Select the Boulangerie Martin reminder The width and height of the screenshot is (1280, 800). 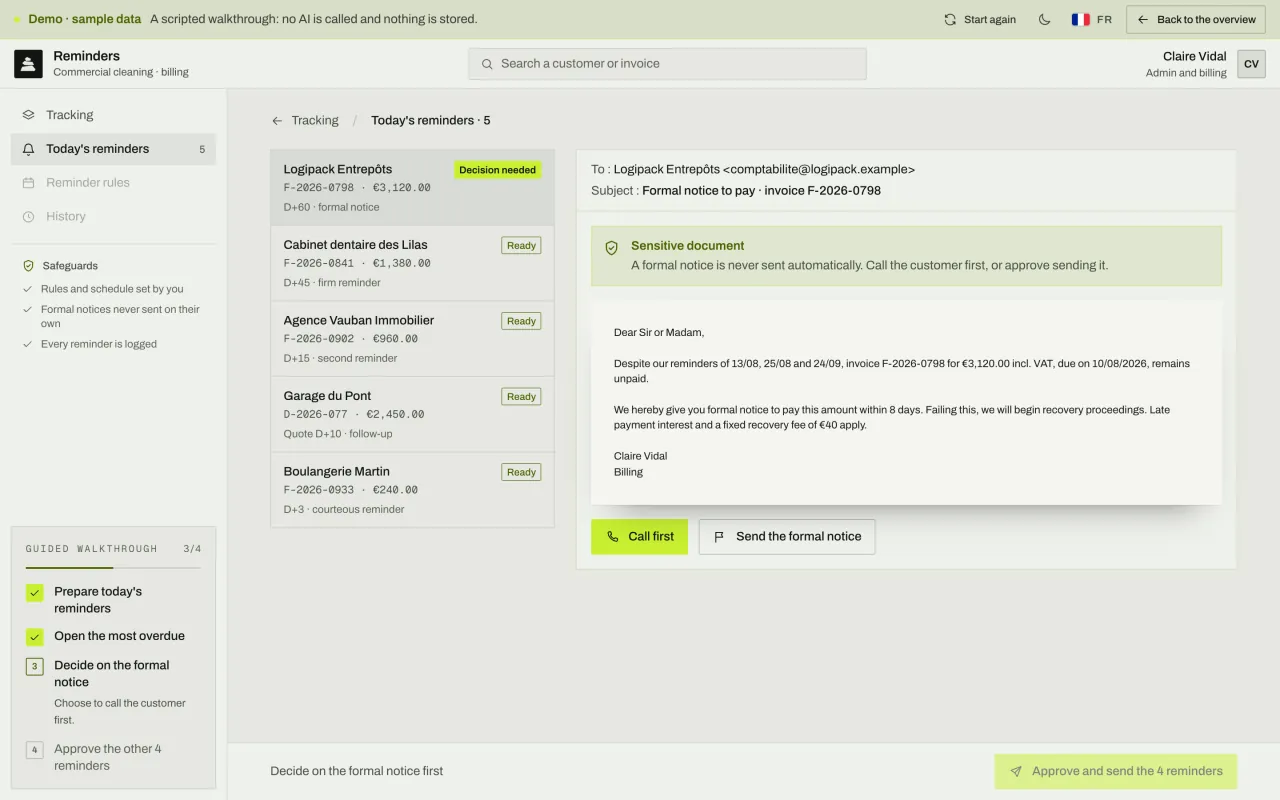click(x=412, y=490)
